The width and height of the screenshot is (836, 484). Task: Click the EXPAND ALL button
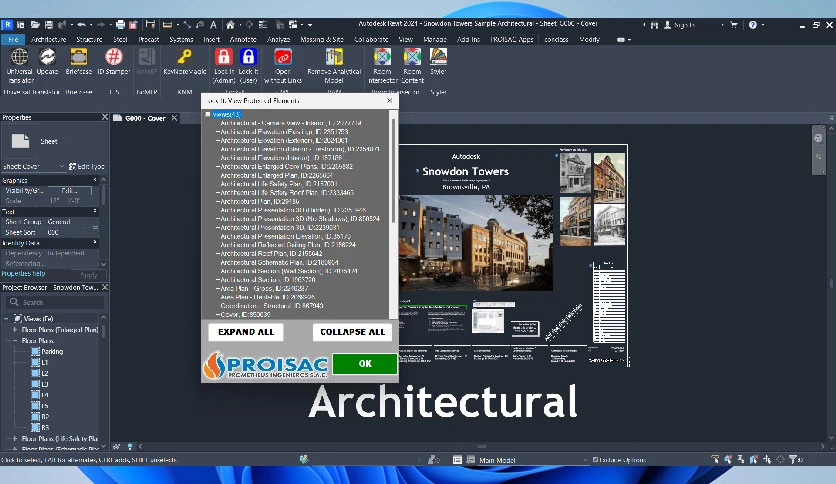(246, 332)
